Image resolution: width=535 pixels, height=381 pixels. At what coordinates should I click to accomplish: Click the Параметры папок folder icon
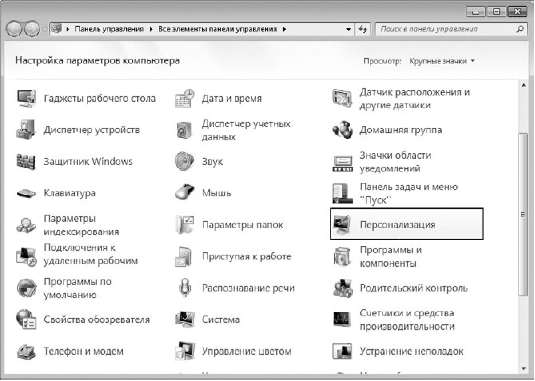(x=185, y=225)
